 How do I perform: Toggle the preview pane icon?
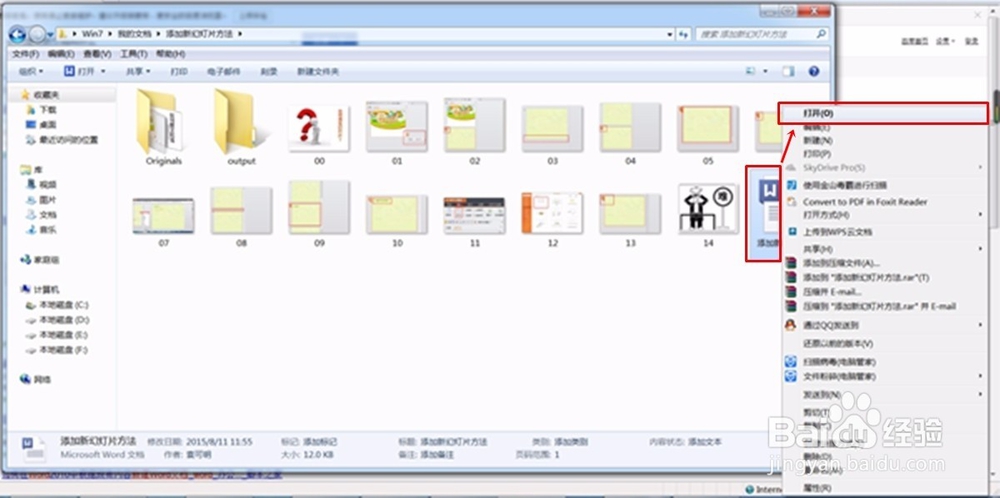(789, 71)
